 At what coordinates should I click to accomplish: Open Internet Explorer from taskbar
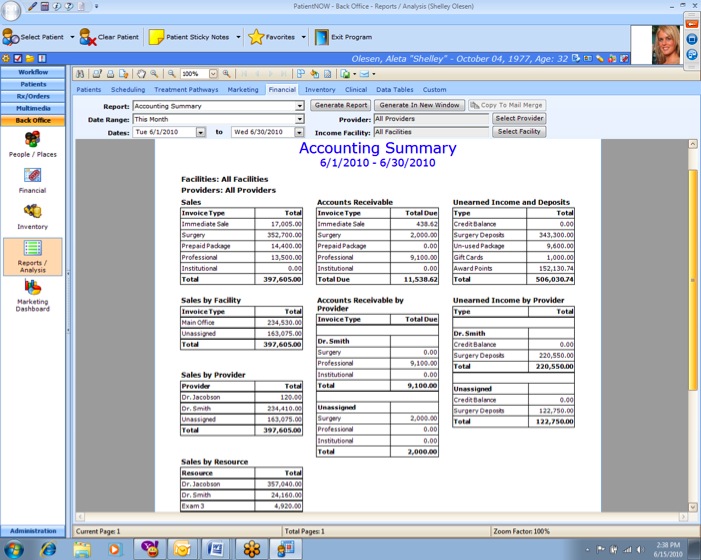click(48, 549)
